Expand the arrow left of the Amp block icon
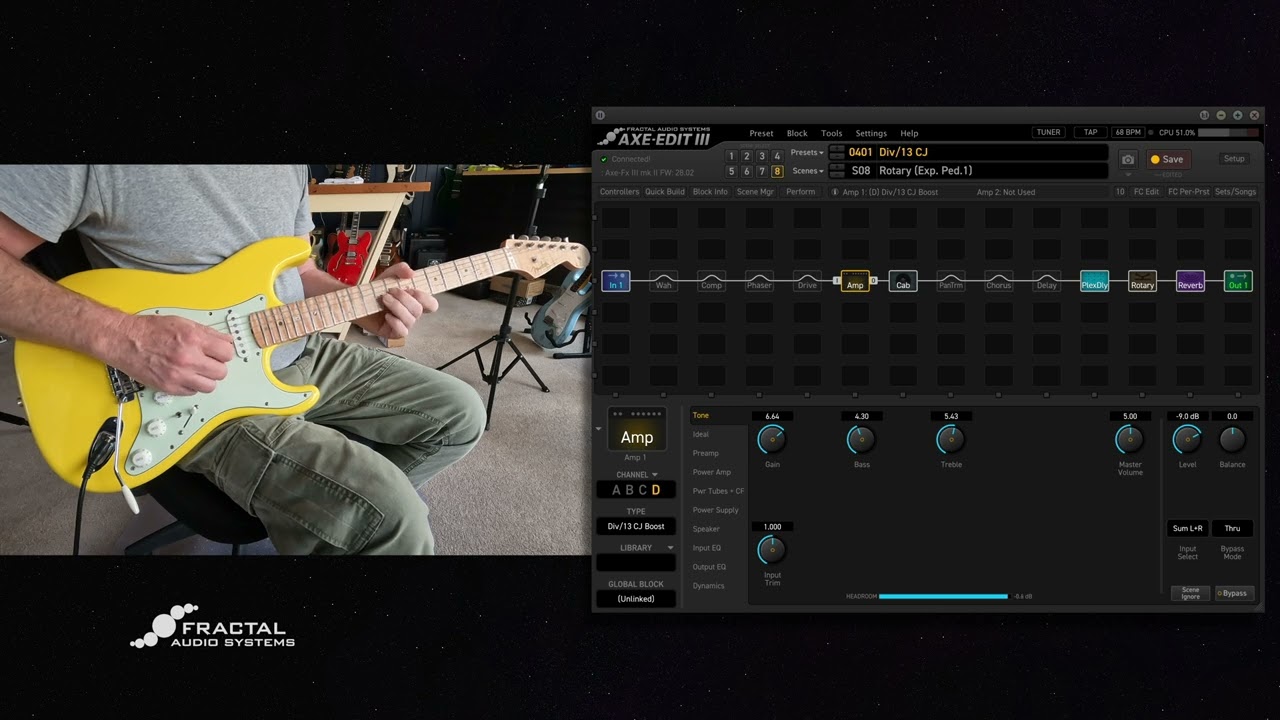The width and height of the screenshot is (1280, 720). [x=598, y=429]
